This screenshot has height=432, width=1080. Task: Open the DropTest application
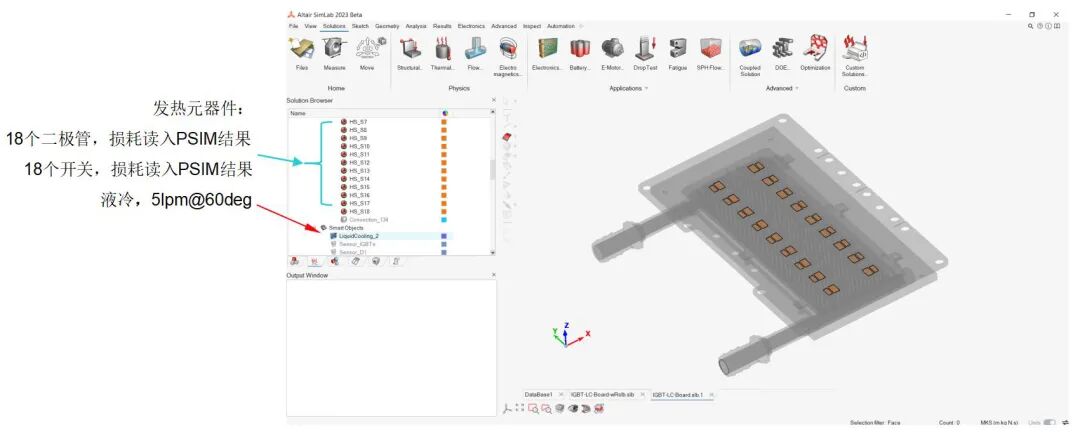[x=645, y=54]
